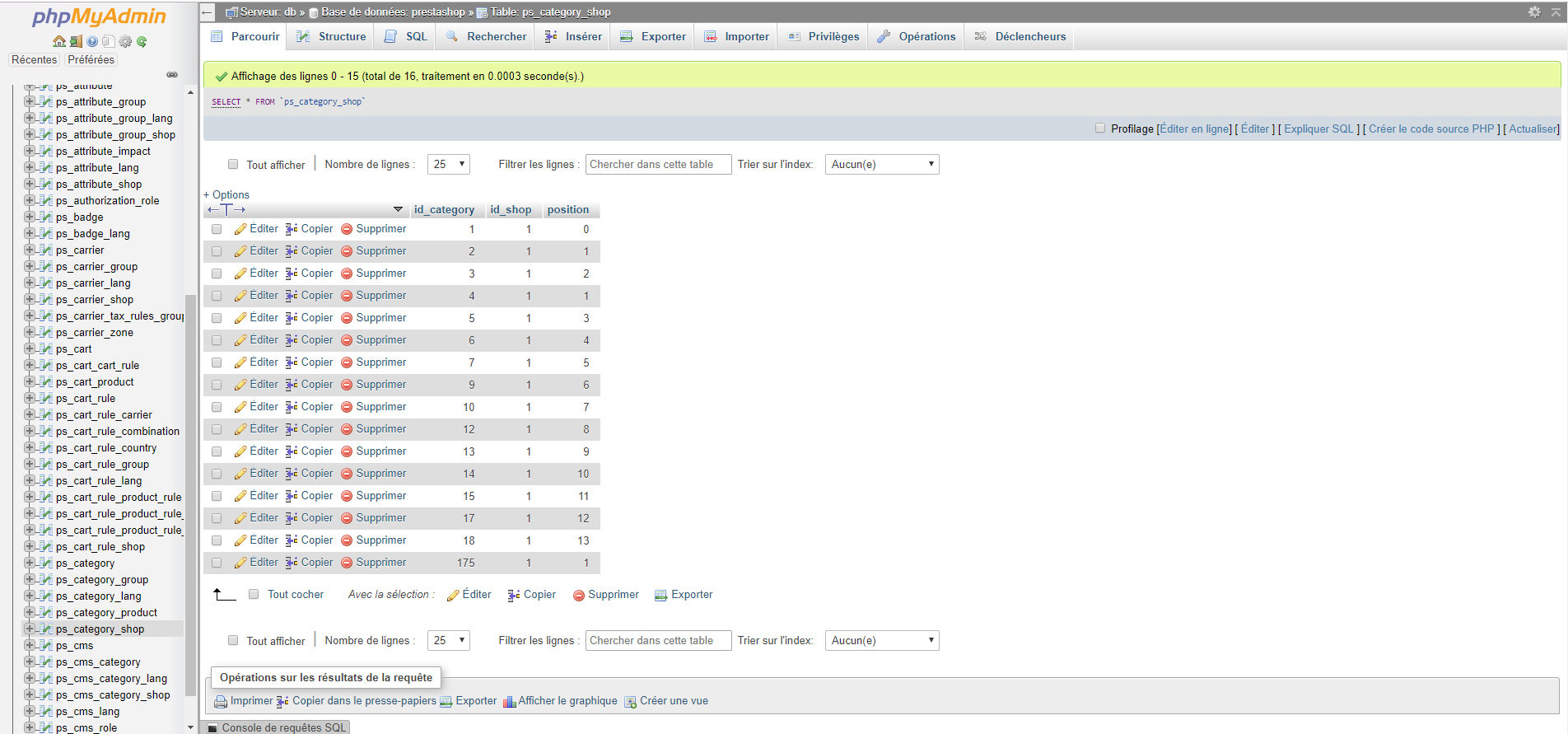Click the Actualiser link

coord(1533,129)
